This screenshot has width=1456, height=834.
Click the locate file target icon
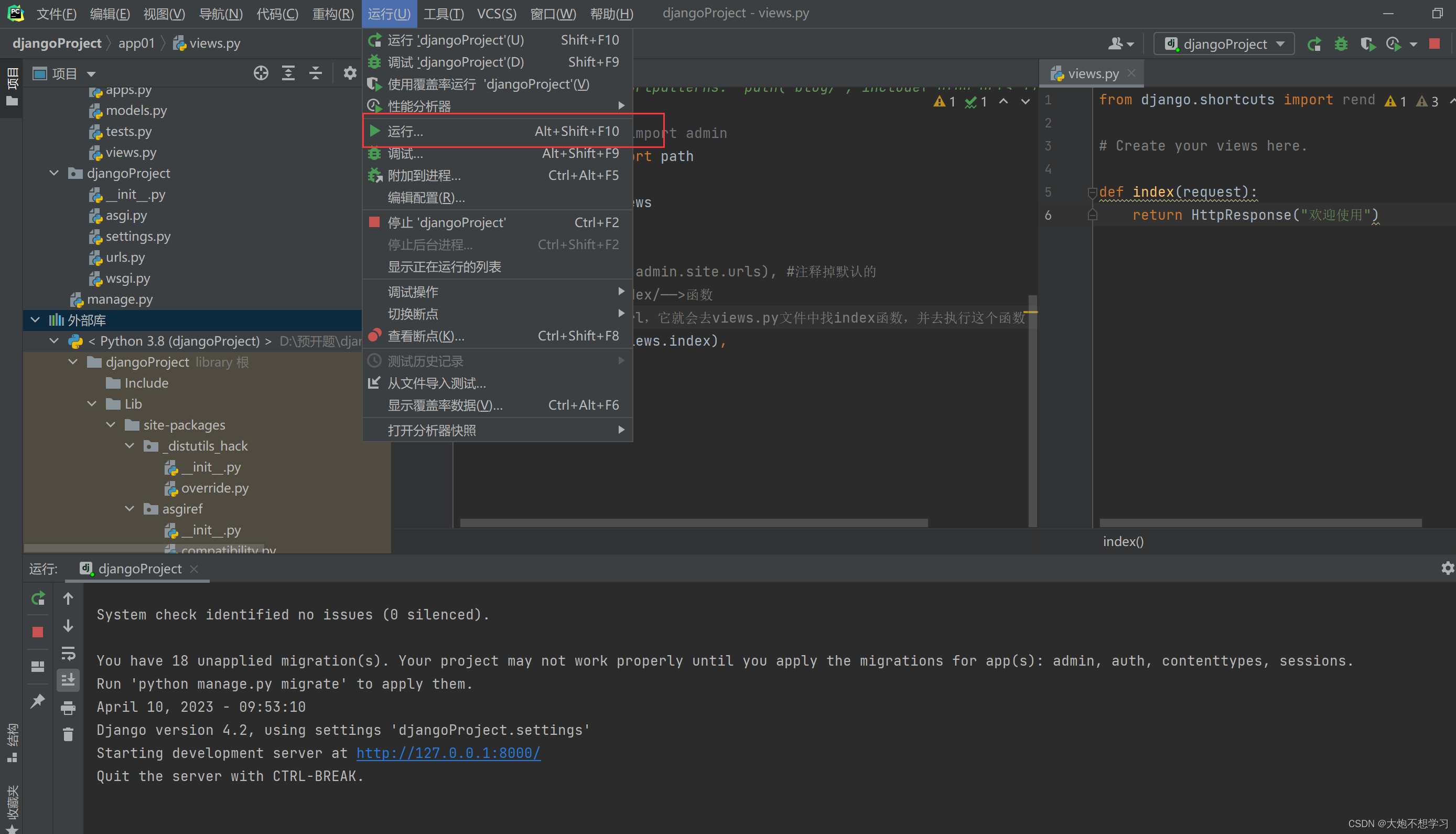tap(261, 73)
